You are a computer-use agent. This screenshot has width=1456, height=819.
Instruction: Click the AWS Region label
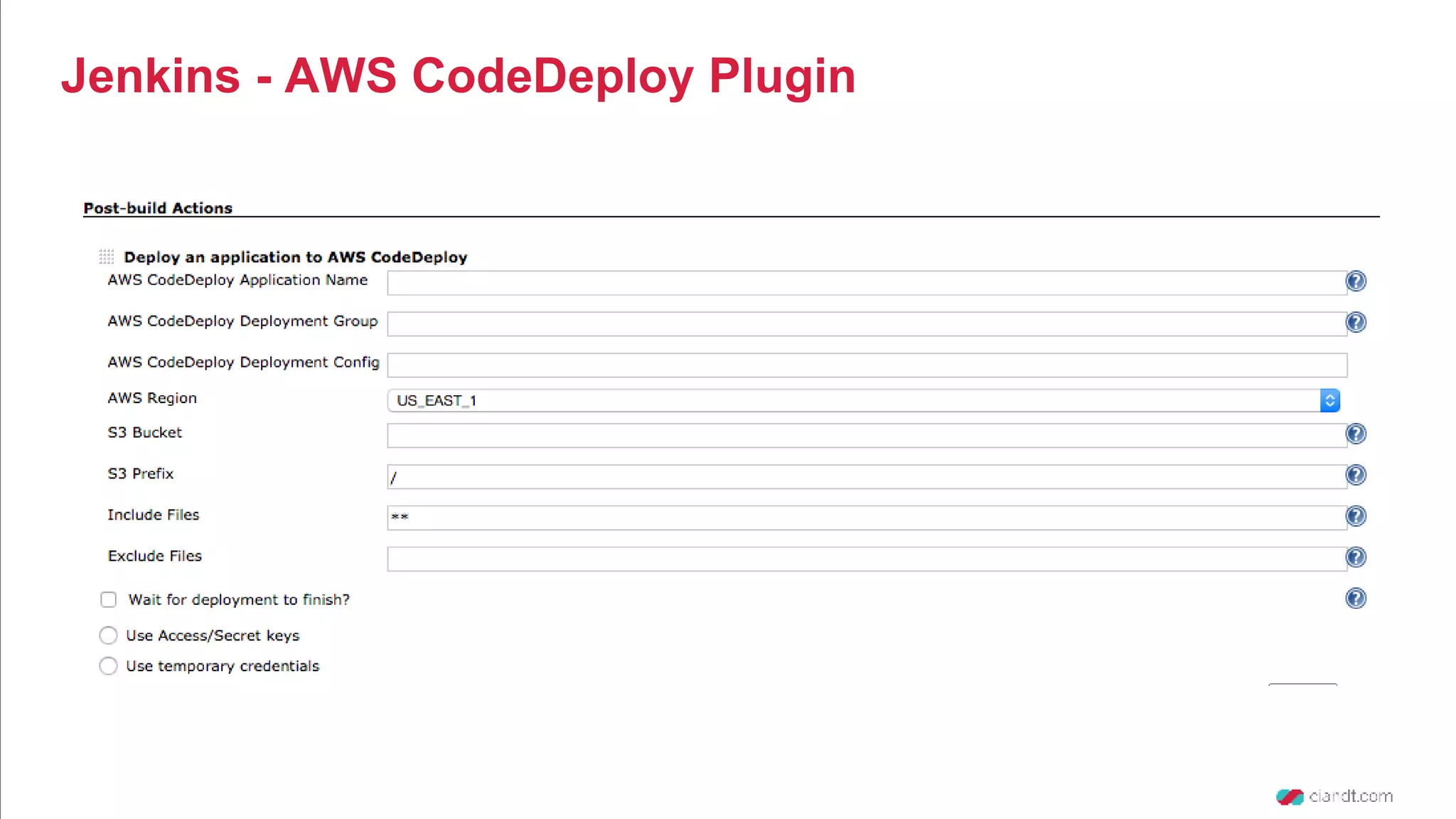[x=152, y=398]
